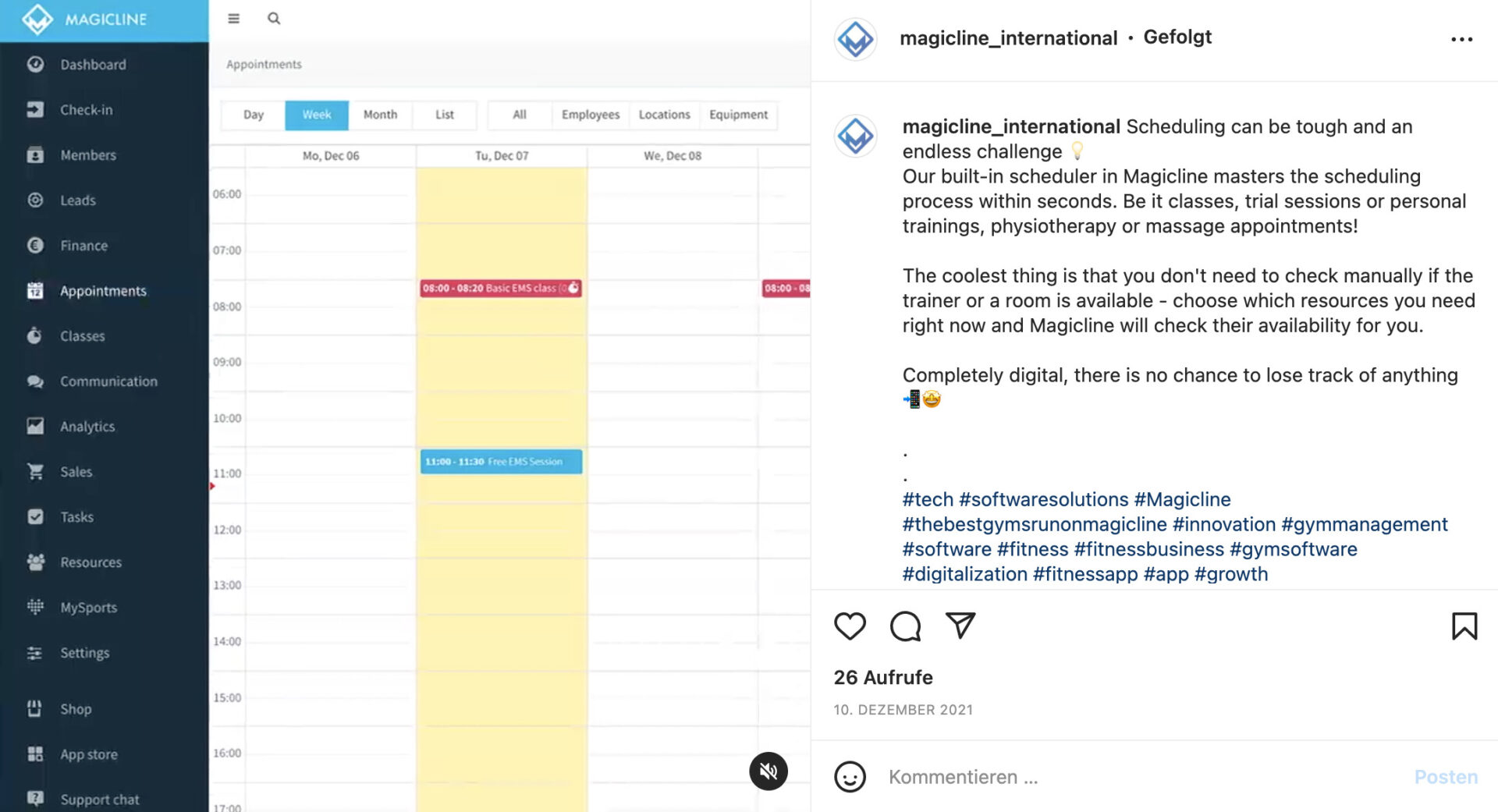This screenshot has width=1498, height=812.
Task: Save post with bookmark icon
Action: coord(1464,626)
